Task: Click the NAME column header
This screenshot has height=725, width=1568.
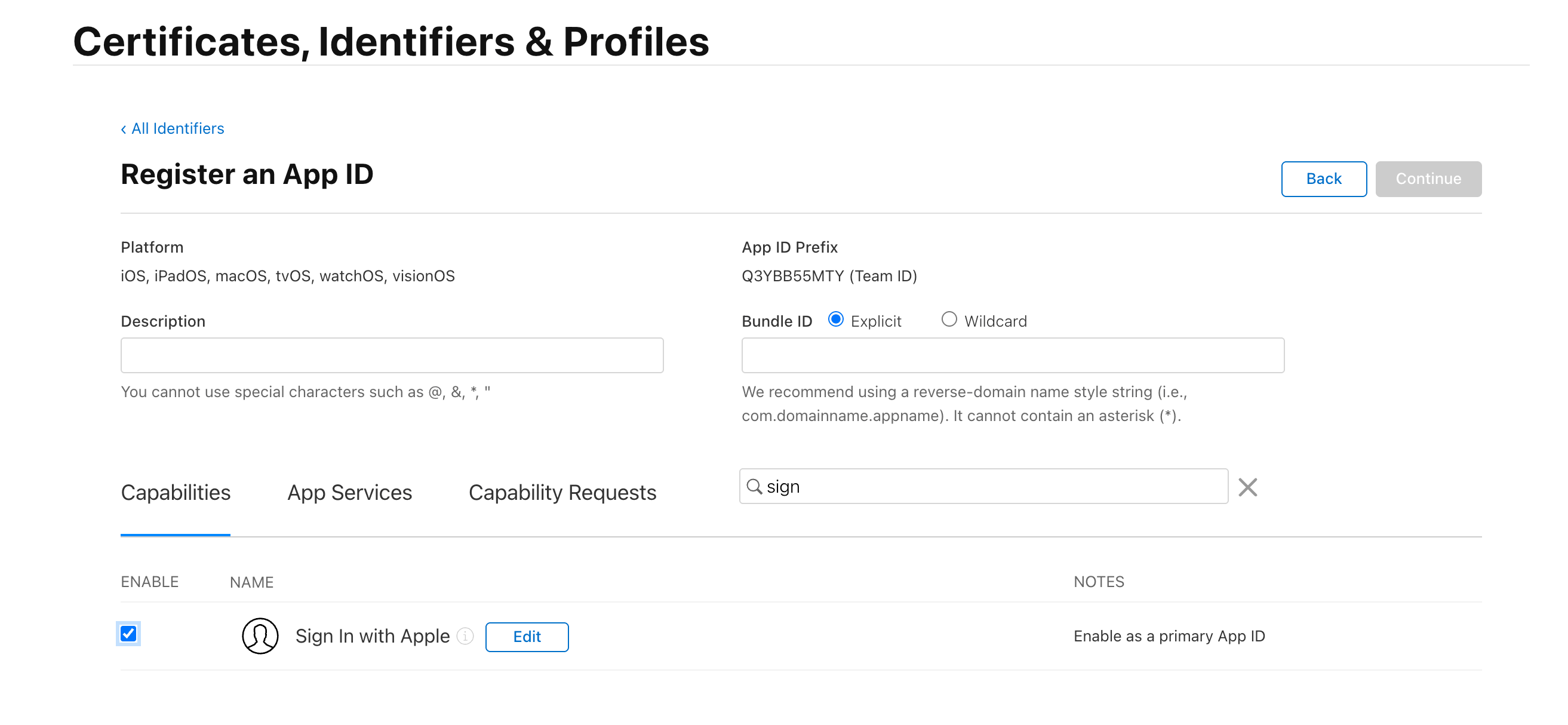Action: [x=251, y=582]
